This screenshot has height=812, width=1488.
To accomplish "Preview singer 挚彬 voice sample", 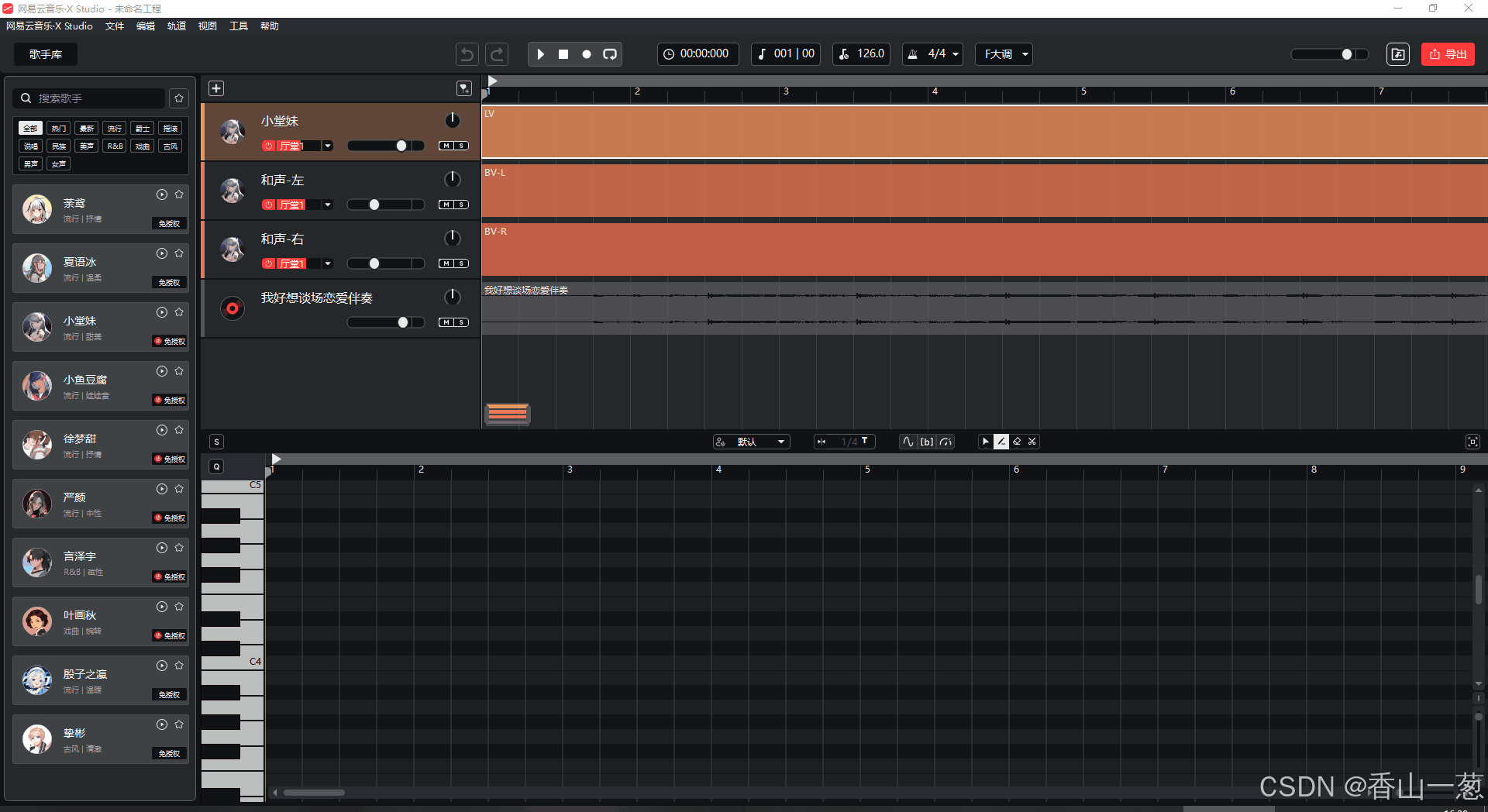I will [162, 724].
